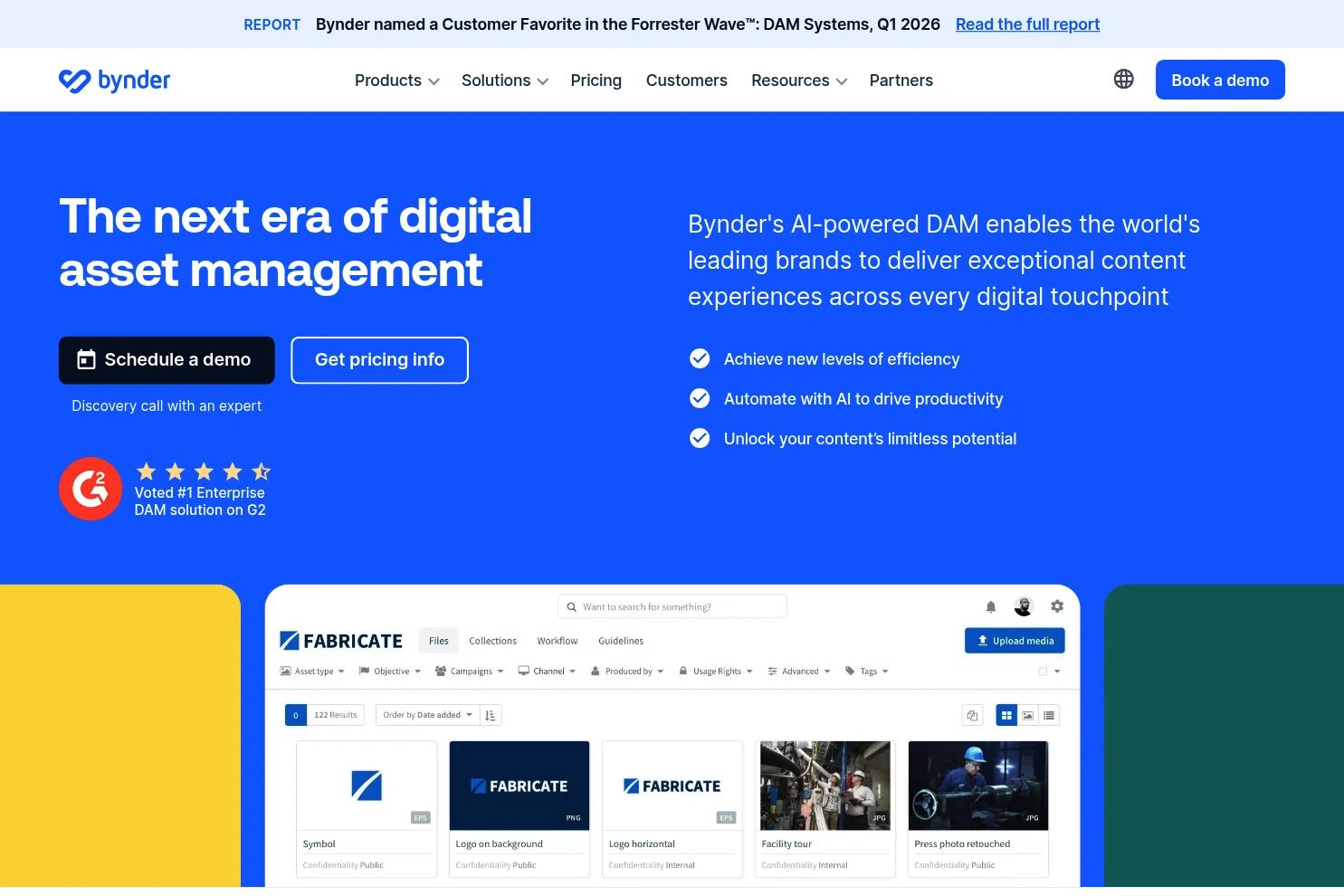Open the Objective filter dropdown
This screenshot has height=896, width=1344.
[x=390, y=672]
